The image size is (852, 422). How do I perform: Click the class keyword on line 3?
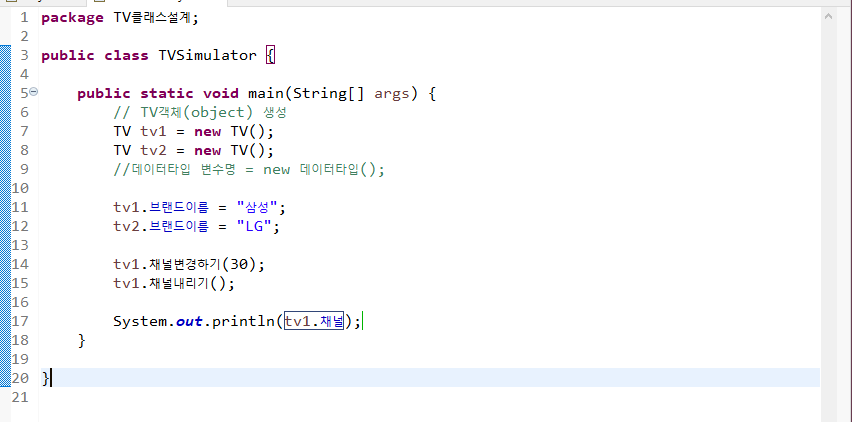(x=126, y=55)
